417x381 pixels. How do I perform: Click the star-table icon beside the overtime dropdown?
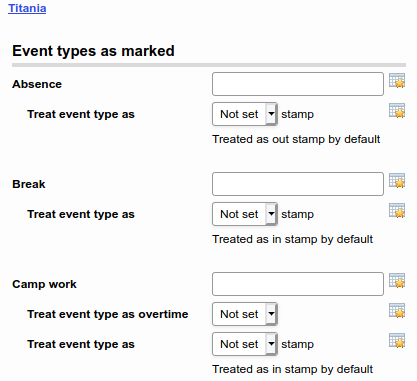(x=397, y=311)
